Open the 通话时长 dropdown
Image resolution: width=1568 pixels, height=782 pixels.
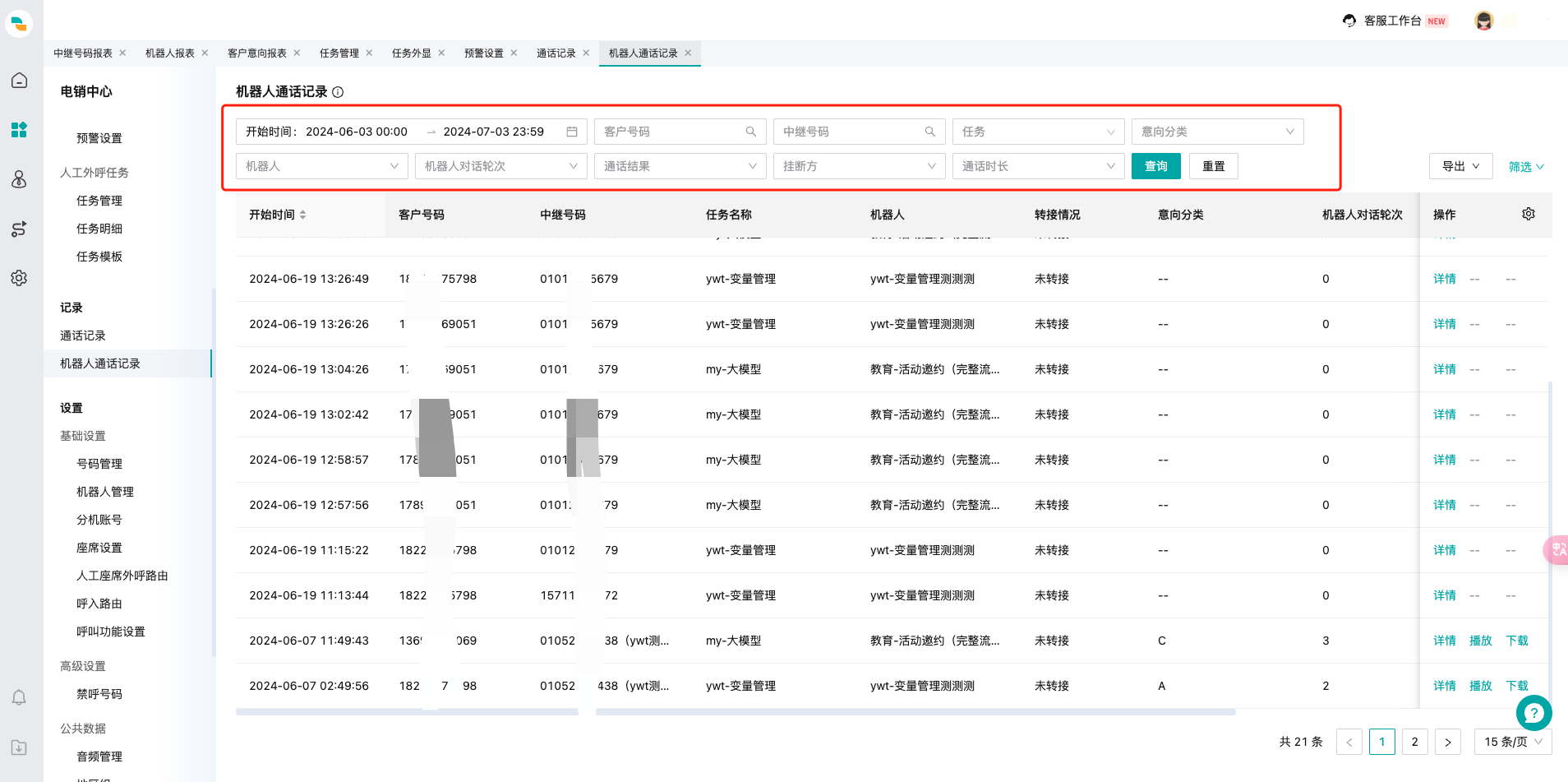(x=1039, y=166)
